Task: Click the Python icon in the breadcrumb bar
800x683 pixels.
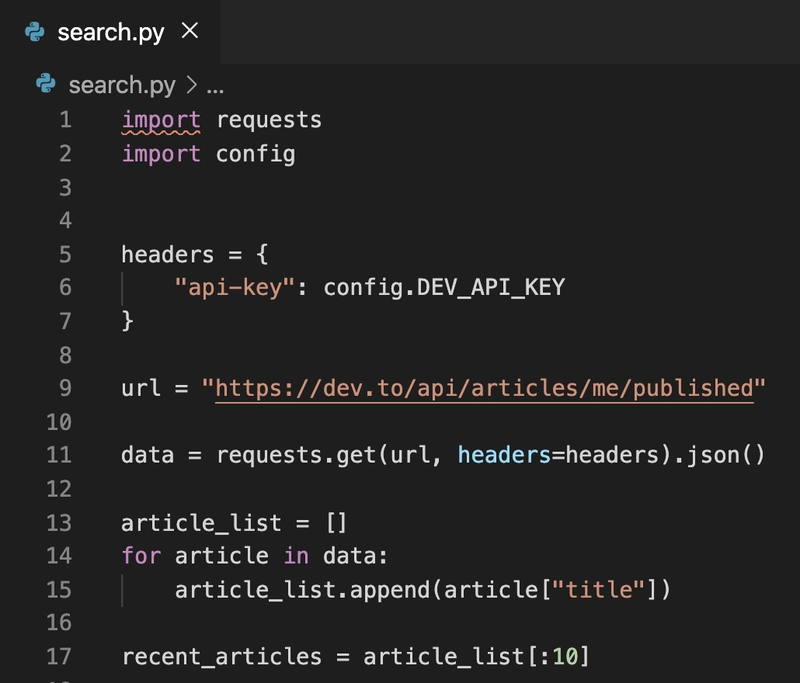Action: pos(46,85)
